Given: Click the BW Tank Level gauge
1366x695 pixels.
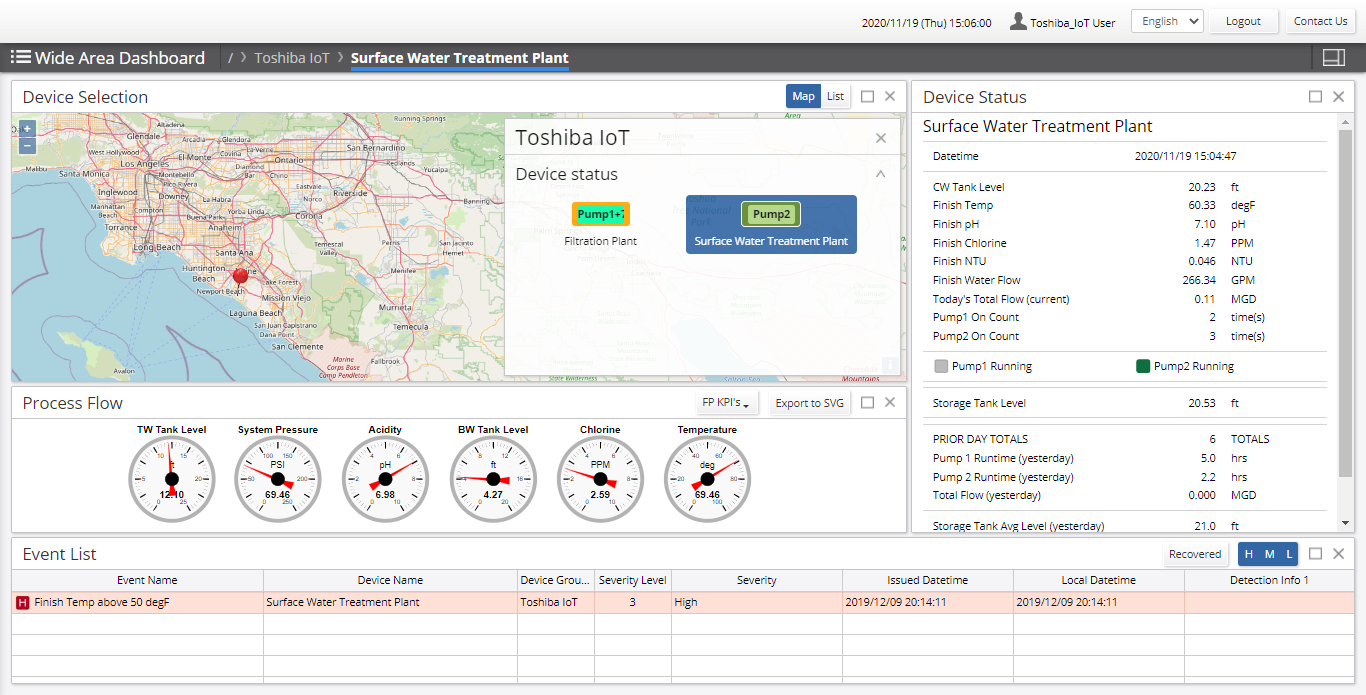Looking at the screenshot, I should pos(493,479).
